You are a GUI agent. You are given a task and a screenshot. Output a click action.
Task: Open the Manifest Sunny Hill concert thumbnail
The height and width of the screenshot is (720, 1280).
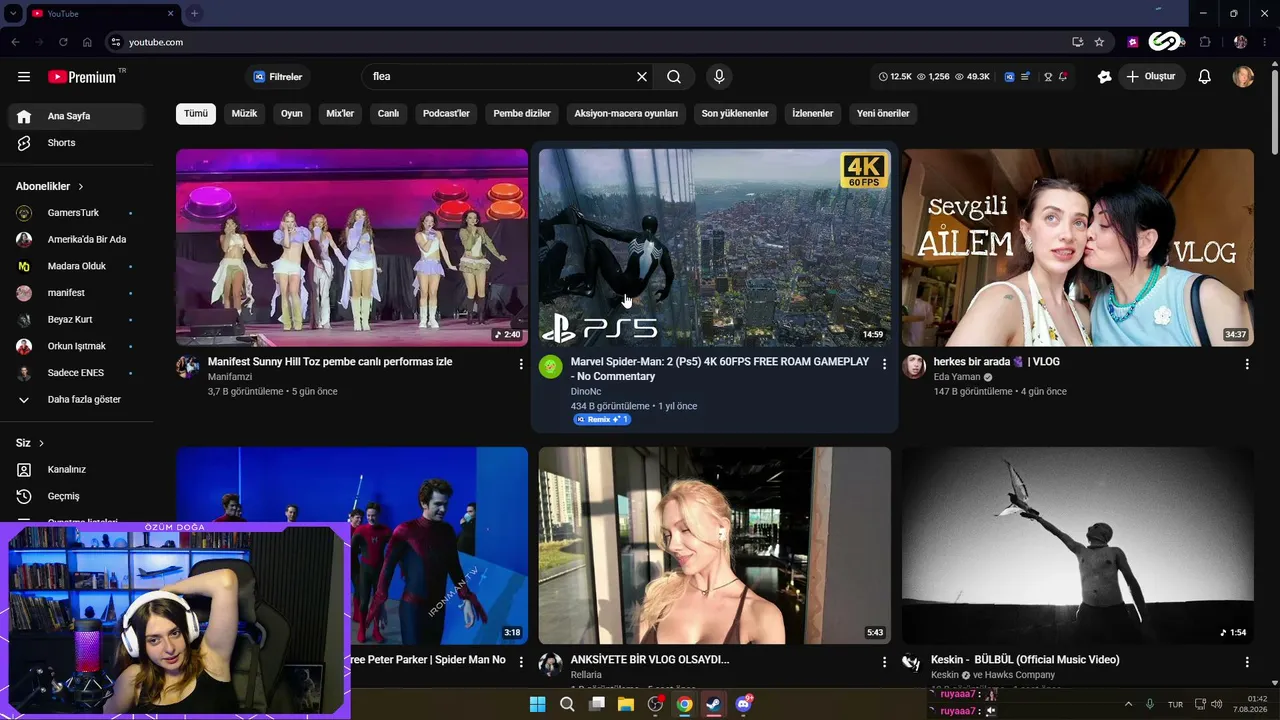[352, 248]
